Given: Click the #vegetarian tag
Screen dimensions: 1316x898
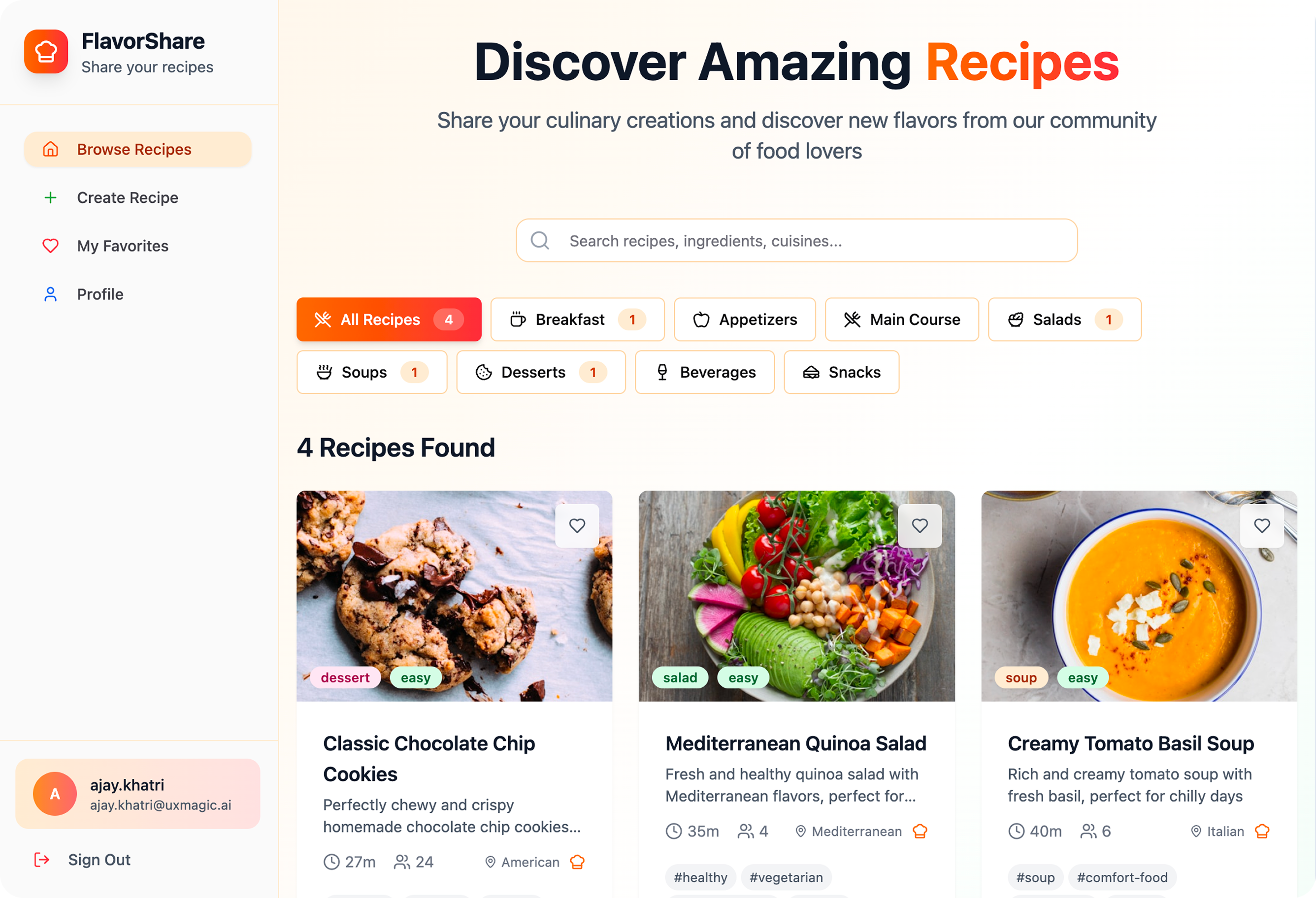Looking at the screenshot, I should tap(786, 877).
